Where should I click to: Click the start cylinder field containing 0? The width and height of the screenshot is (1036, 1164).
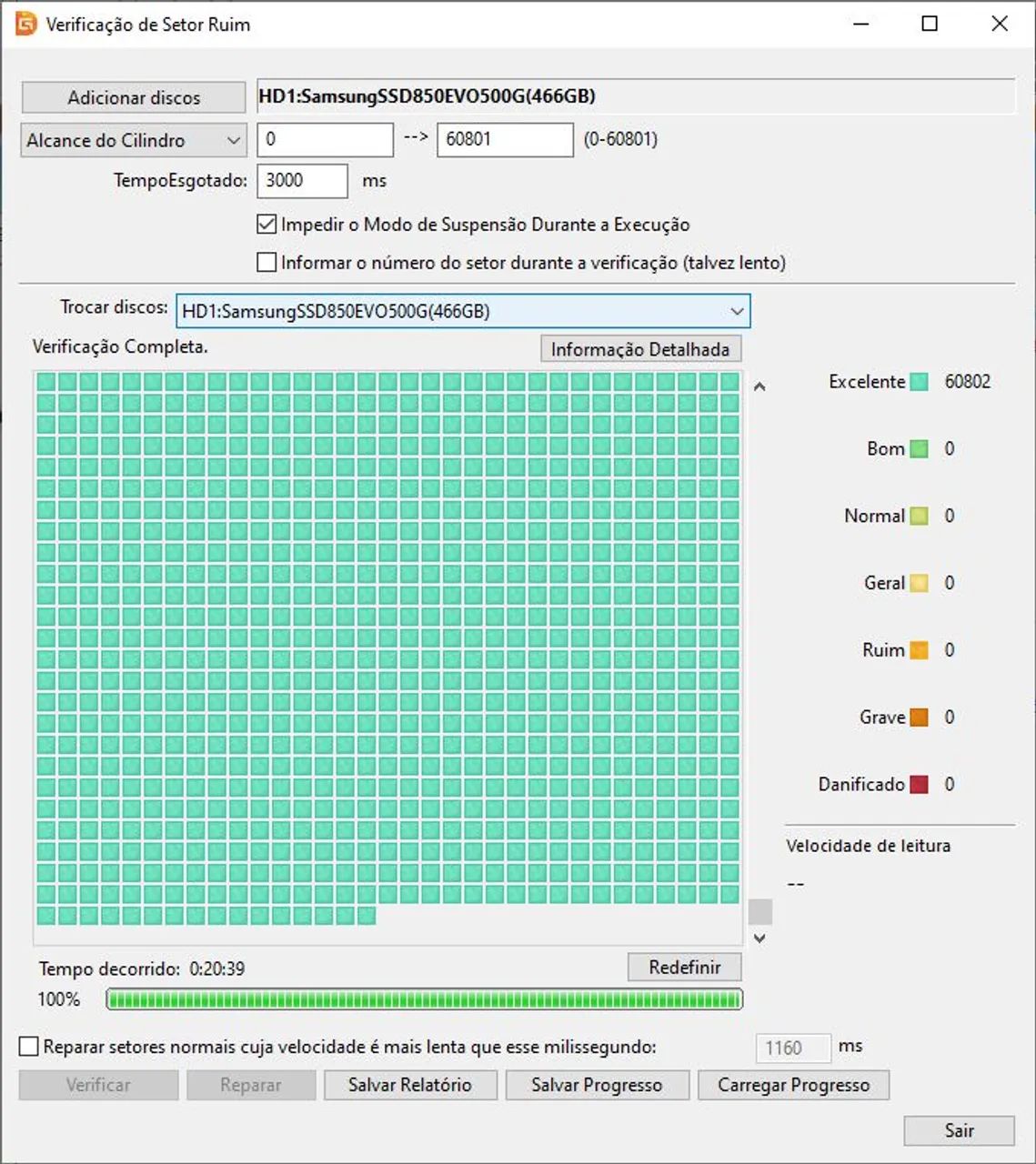click(325, 140)
